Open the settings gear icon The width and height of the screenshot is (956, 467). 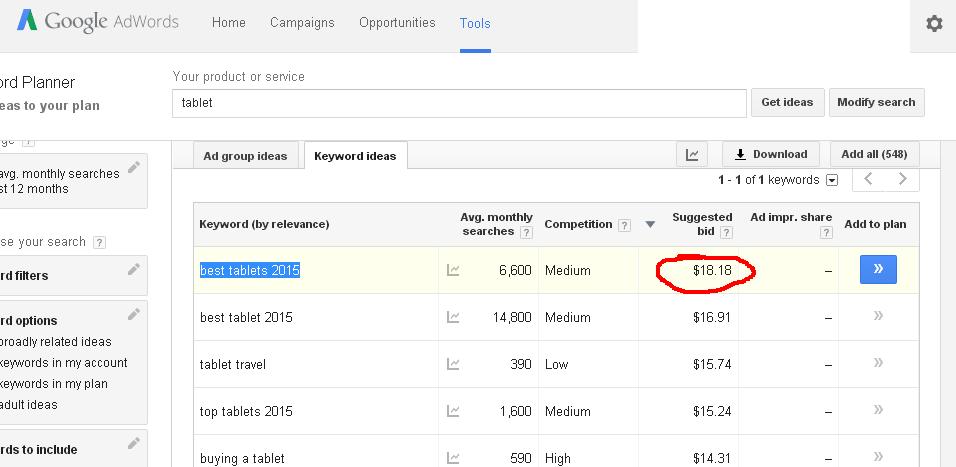click(x=934, y=24)
